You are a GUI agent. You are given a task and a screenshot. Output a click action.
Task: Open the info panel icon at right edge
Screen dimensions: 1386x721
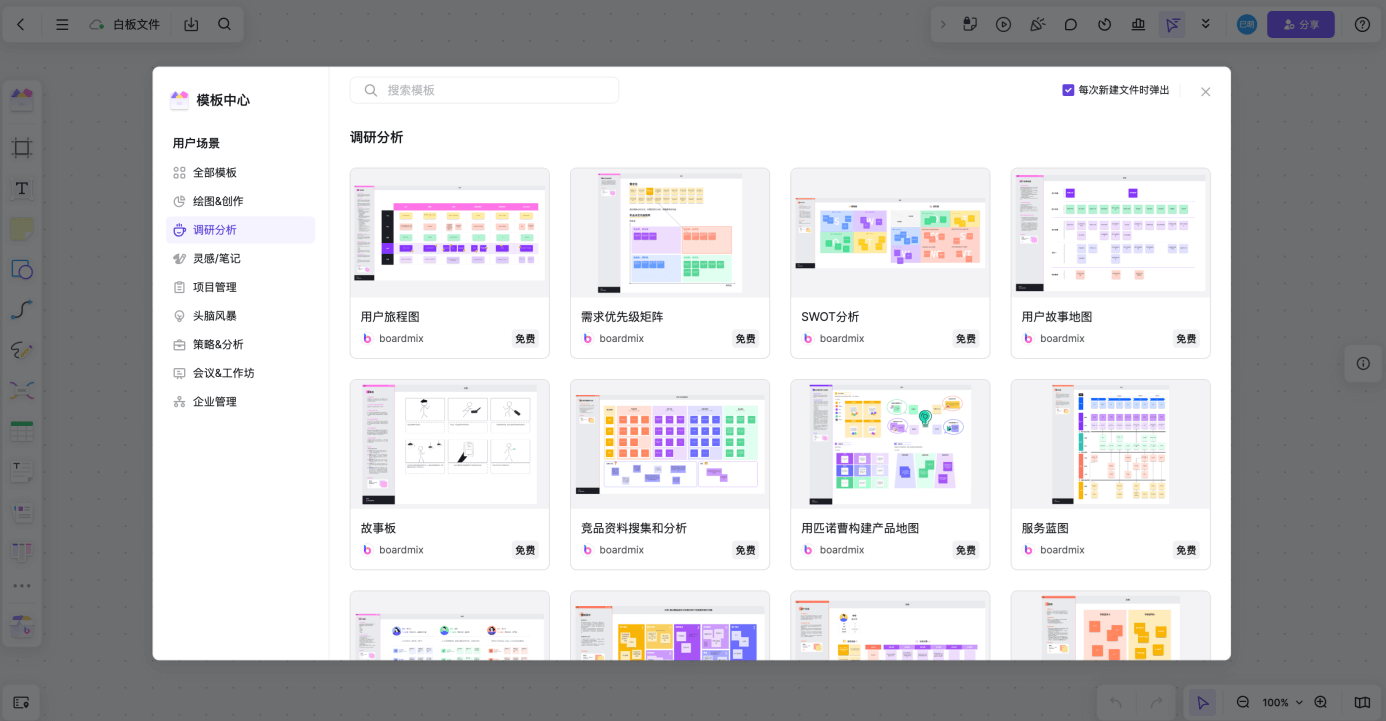1363,363
